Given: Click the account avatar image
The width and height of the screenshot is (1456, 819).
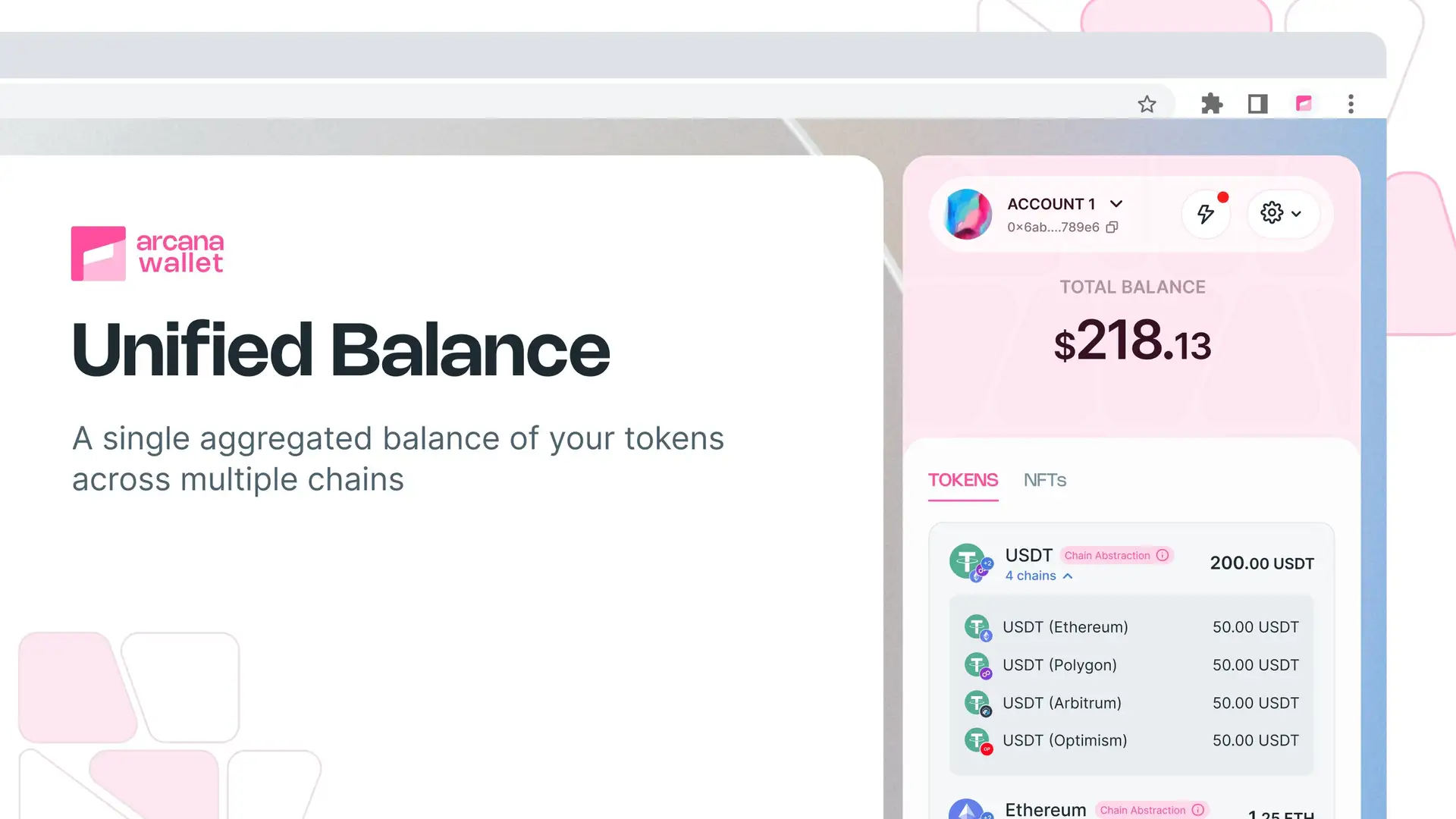Looking at the screenshot, I should pyautogui.click(x=968, y=215).
